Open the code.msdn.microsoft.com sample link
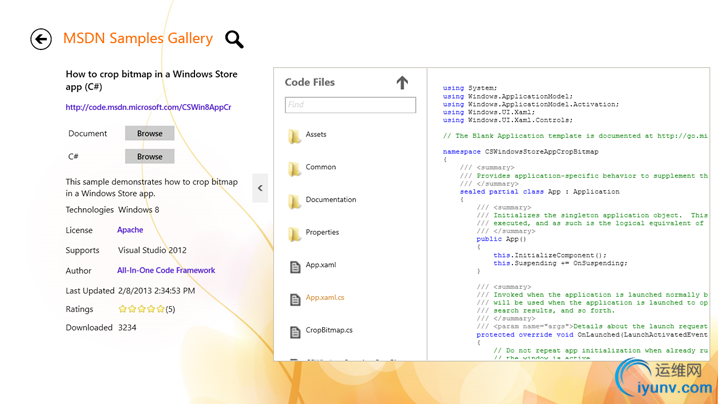Image resolution: width=718 pixels, height=404 pixels. pyautogui.click(x=148, y=107)
